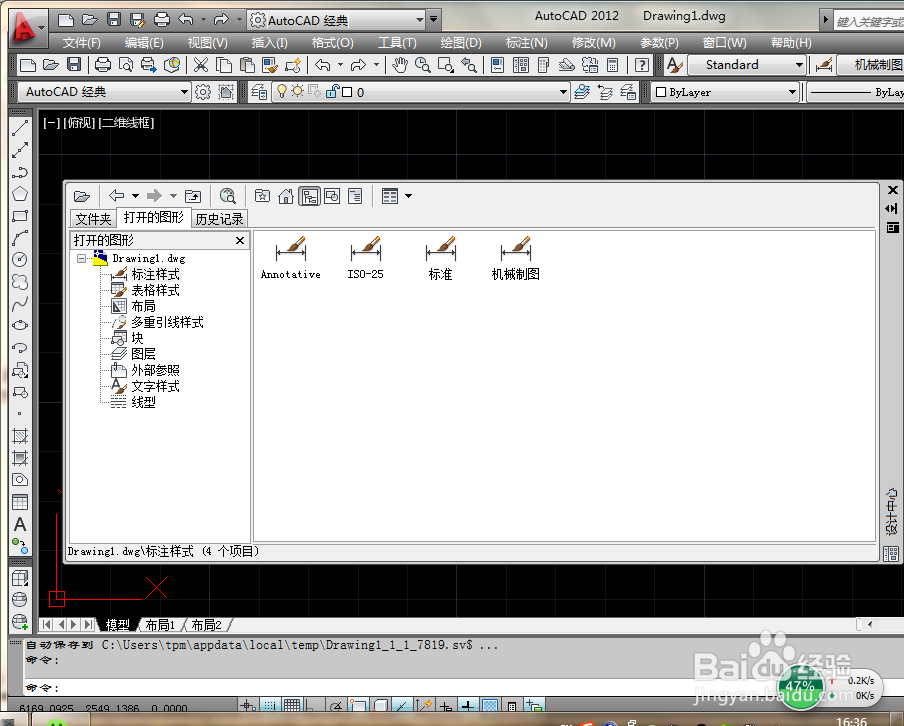Click the Plot printer icon
The width and height of the screenshot is (904, 726).
(x=103, y=65)
